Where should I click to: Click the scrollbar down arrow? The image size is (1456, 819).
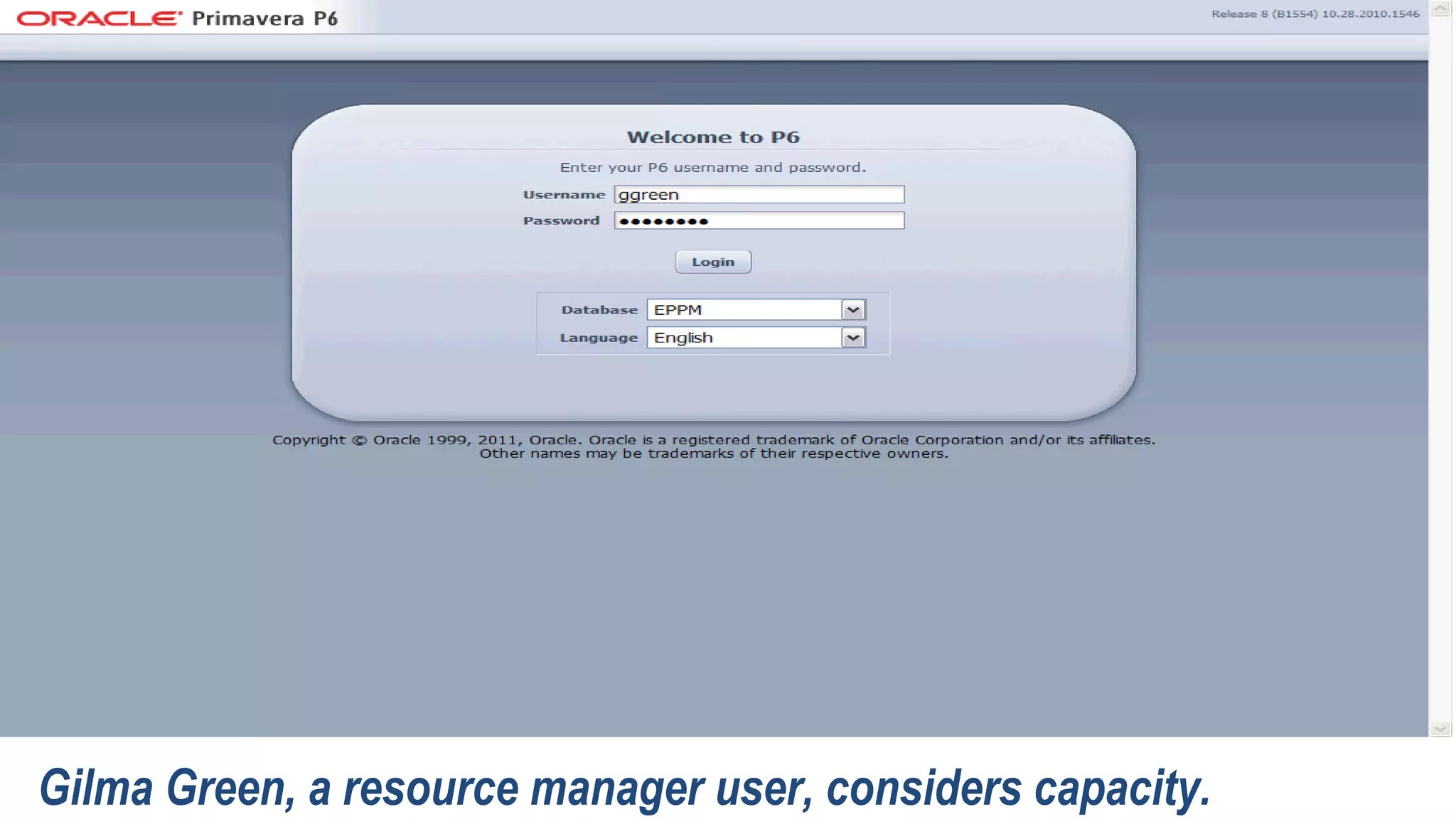(x=1440, y=729)
